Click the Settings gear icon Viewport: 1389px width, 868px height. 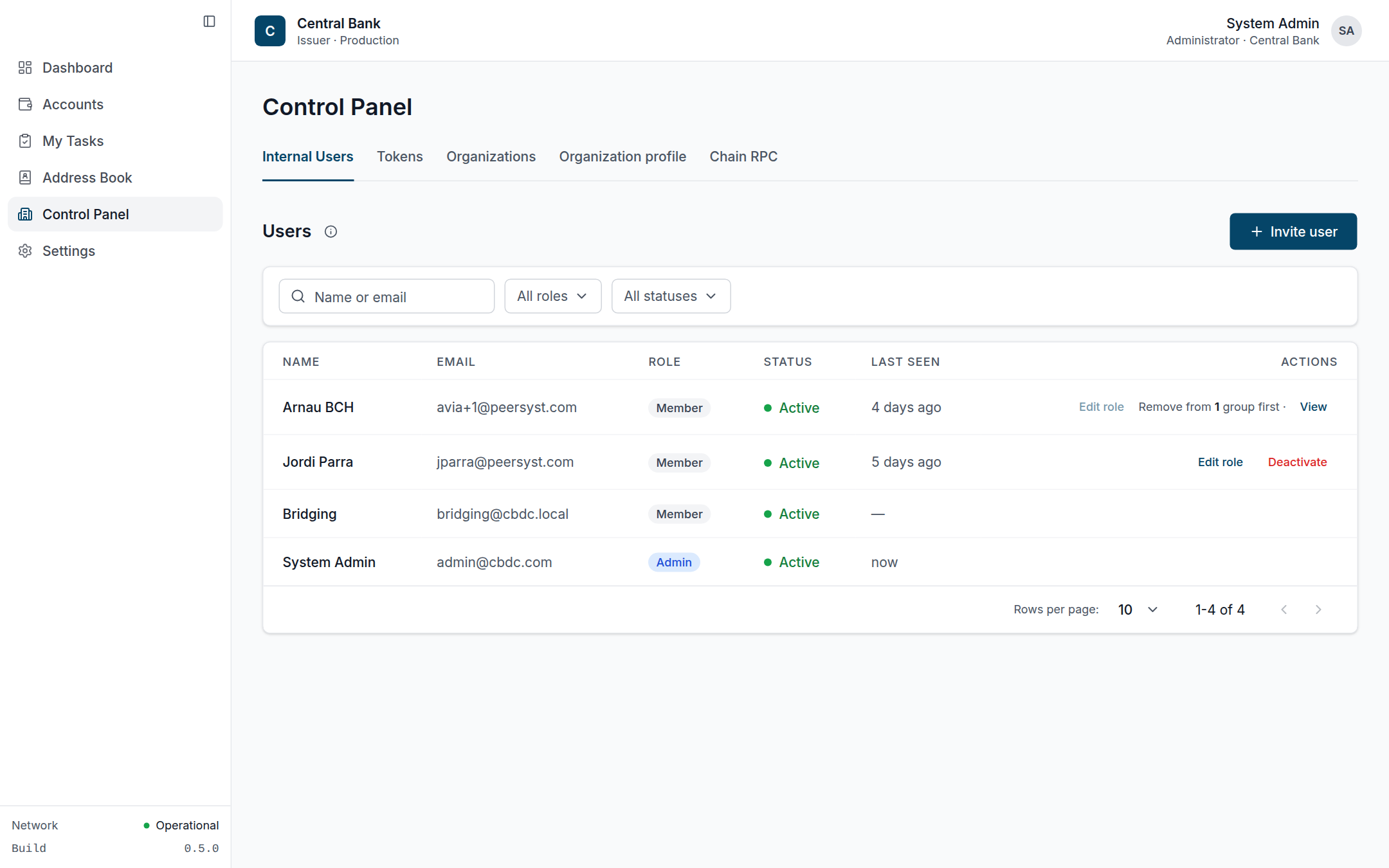(x=25, y=251)
